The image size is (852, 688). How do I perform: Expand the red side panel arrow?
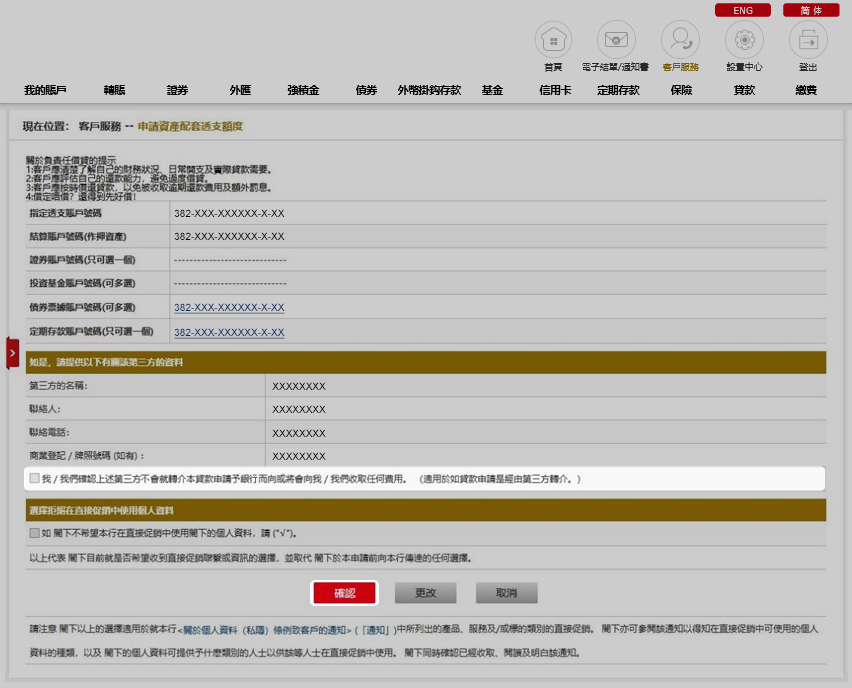pyautogui.click(x=12, y=353)
